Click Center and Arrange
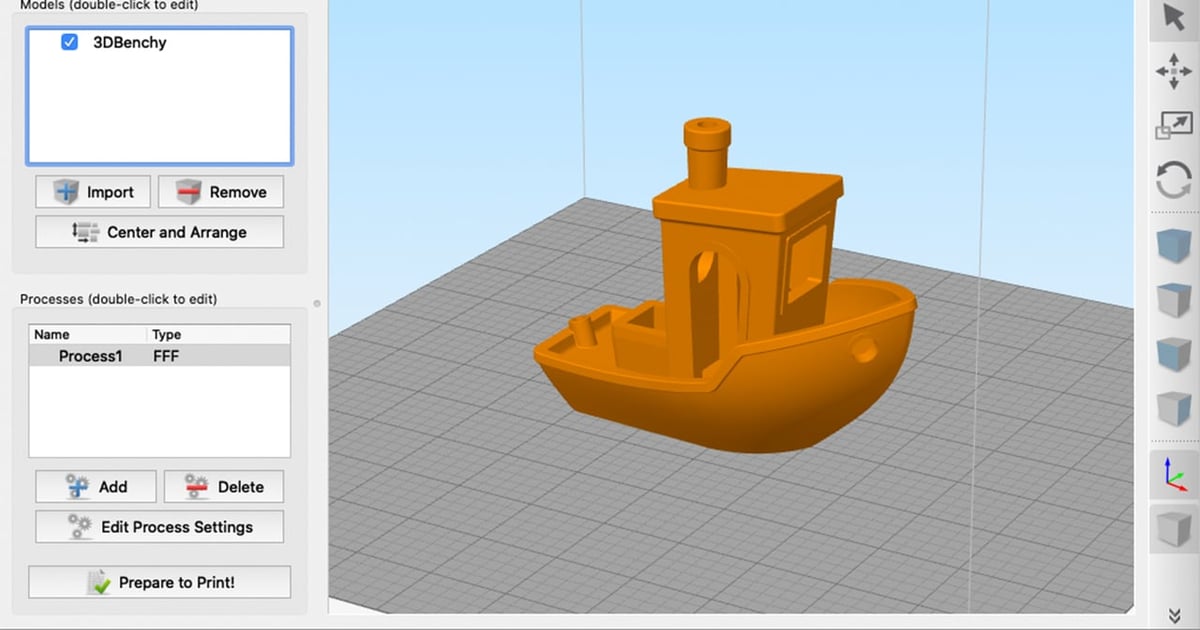 (159, 232)
